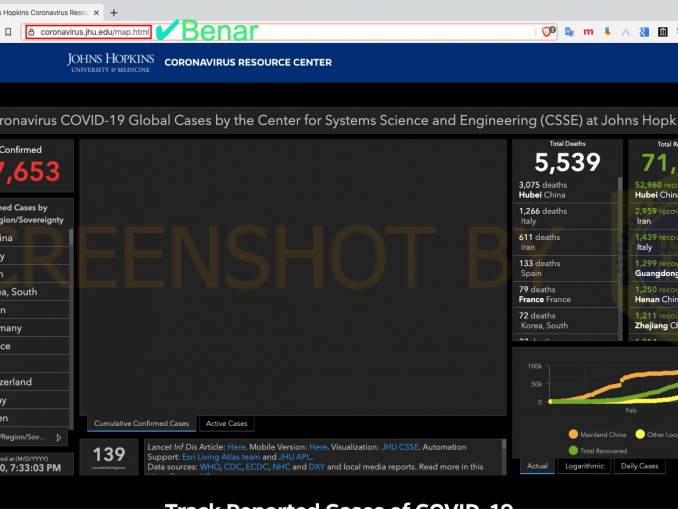The width and height of the screenshot is (678, 509).
Task: Open the JHU CSSE visualization link
Action: pos(400,447)
